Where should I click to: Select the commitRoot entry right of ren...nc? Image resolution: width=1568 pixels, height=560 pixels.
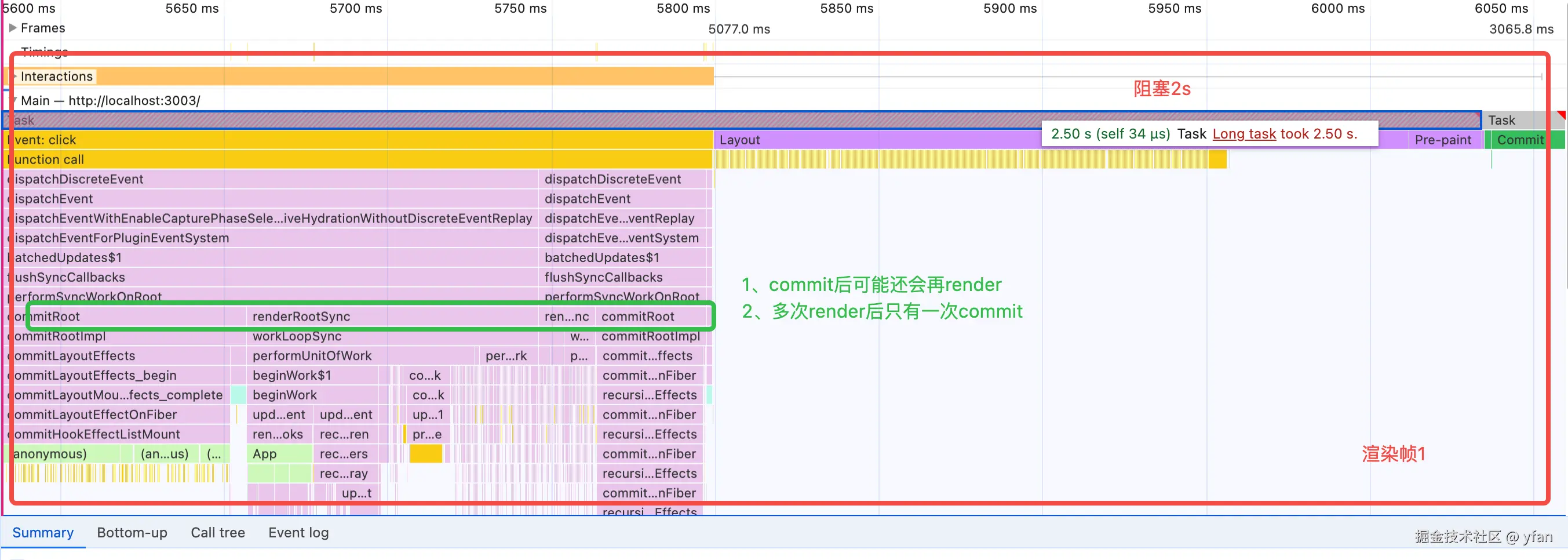click(651, 317)
